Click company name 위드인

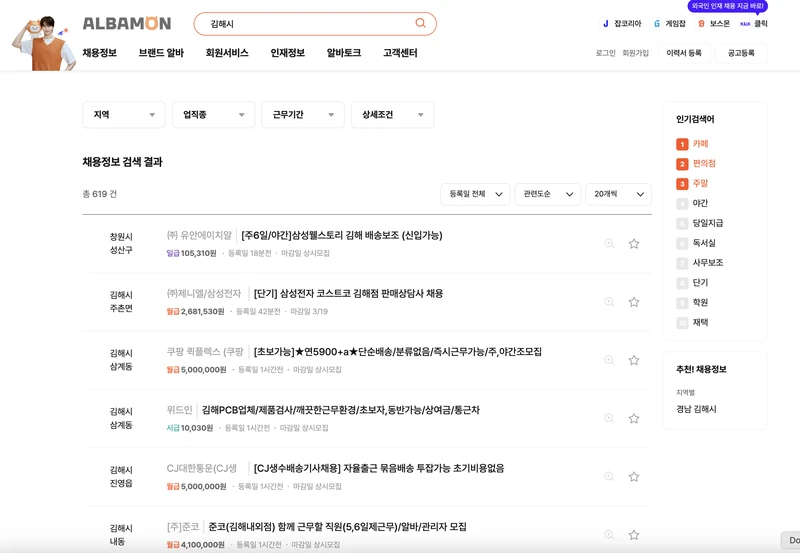[180, 410]
